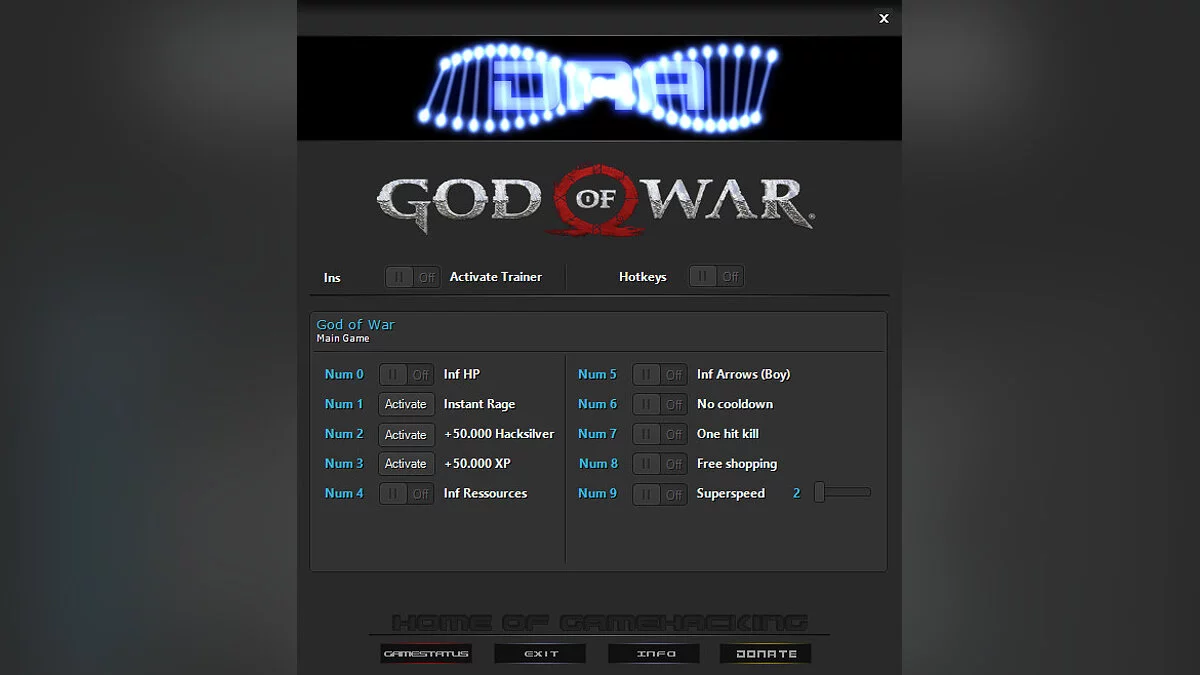This screenshot has height=675, width=1200.
Task: Open the INFO screen
Action: coord(653,653)
